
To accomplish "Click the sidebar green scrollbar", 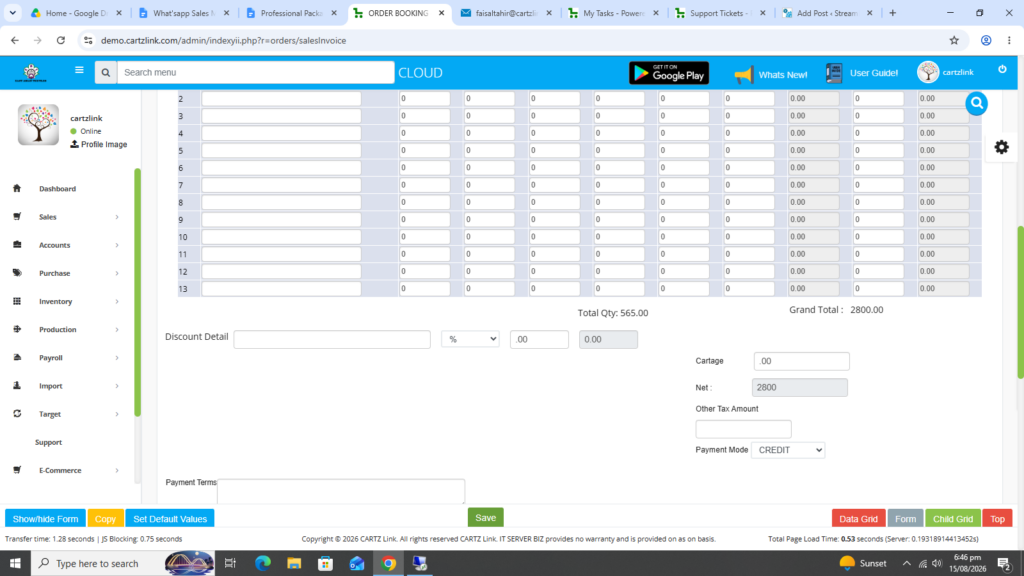I will click(137, 292).
